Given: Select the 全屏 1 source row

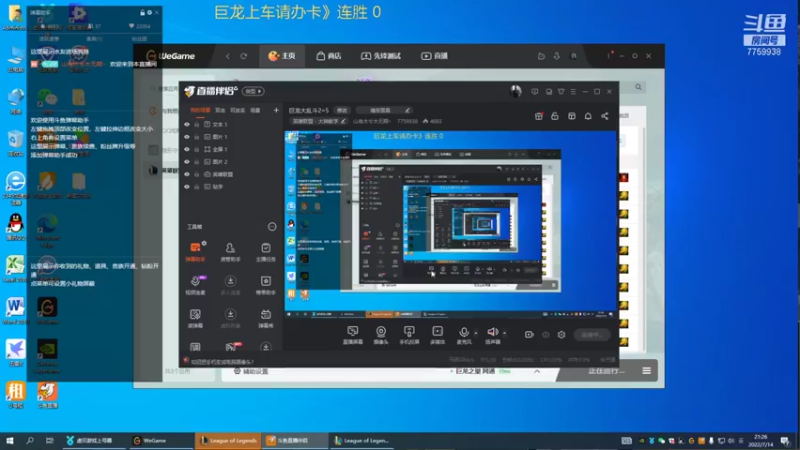Looking at the screenshot, I should 231,149.
